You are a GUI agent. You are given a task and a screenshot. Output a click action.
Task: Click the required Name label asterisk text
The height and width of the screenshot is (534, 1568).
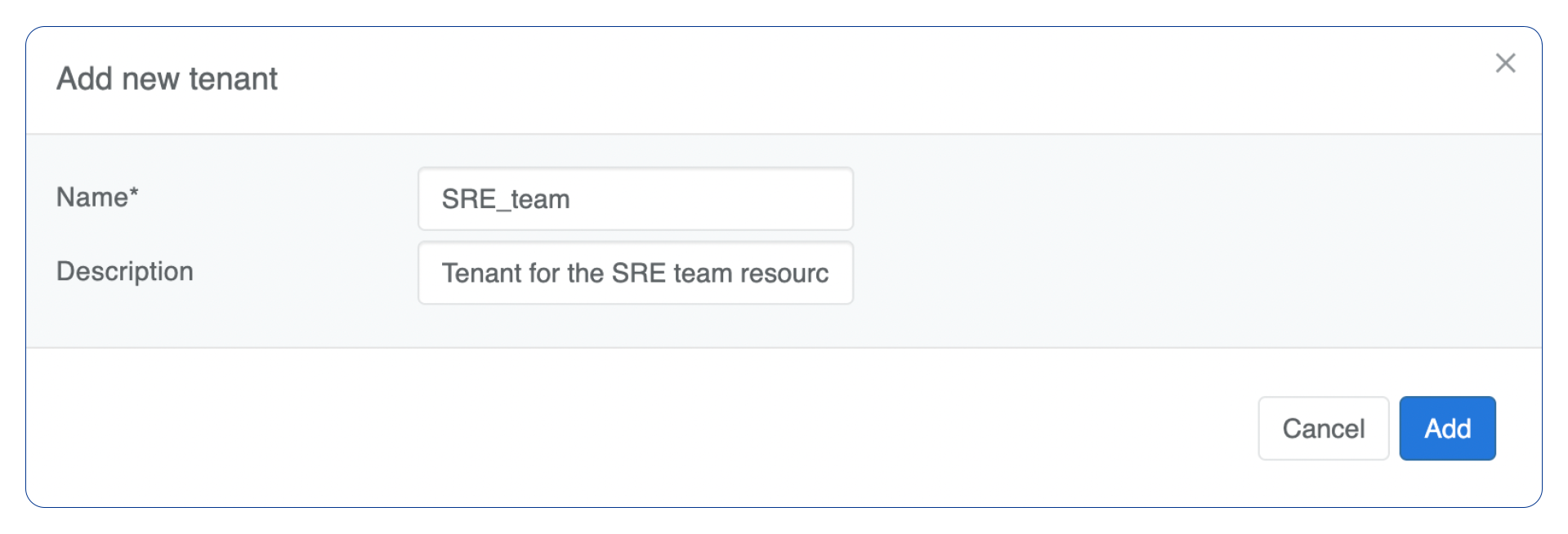tap(133, 194)
